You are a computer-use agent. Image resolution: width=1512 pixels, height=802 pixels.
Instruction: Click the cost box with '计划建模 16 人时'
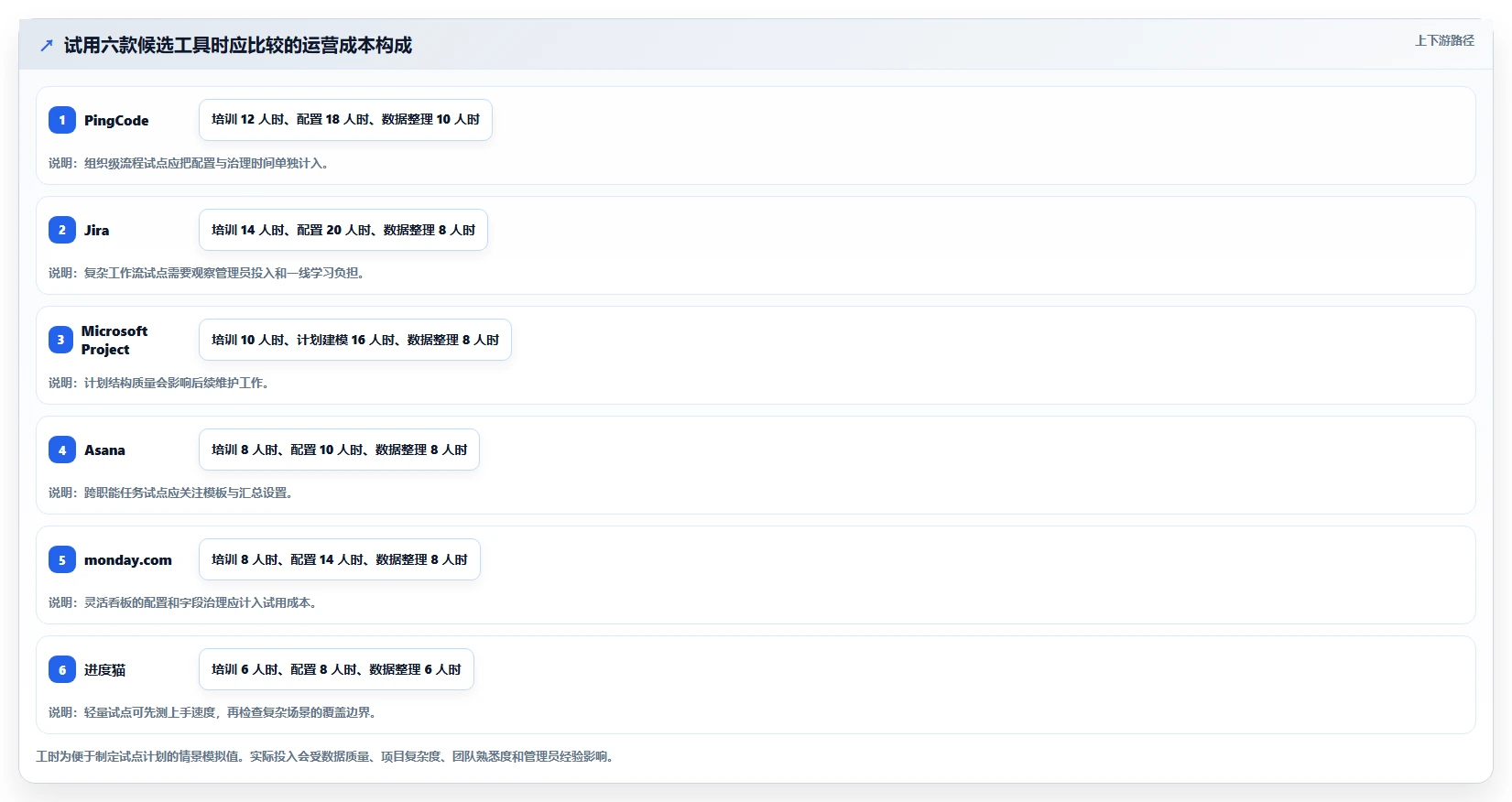(x=355, y=340)
